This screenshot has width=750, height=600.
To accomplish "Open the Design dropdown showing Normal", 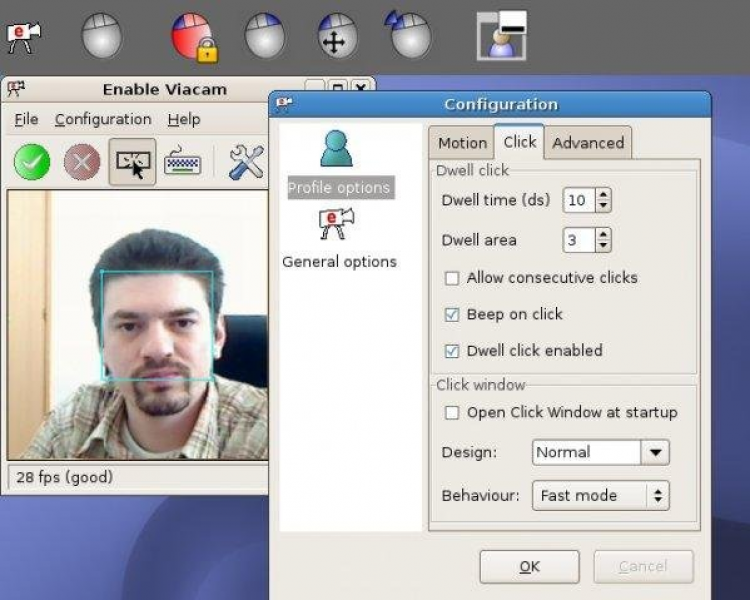I will pyautogui.click(x=601, y=452).
